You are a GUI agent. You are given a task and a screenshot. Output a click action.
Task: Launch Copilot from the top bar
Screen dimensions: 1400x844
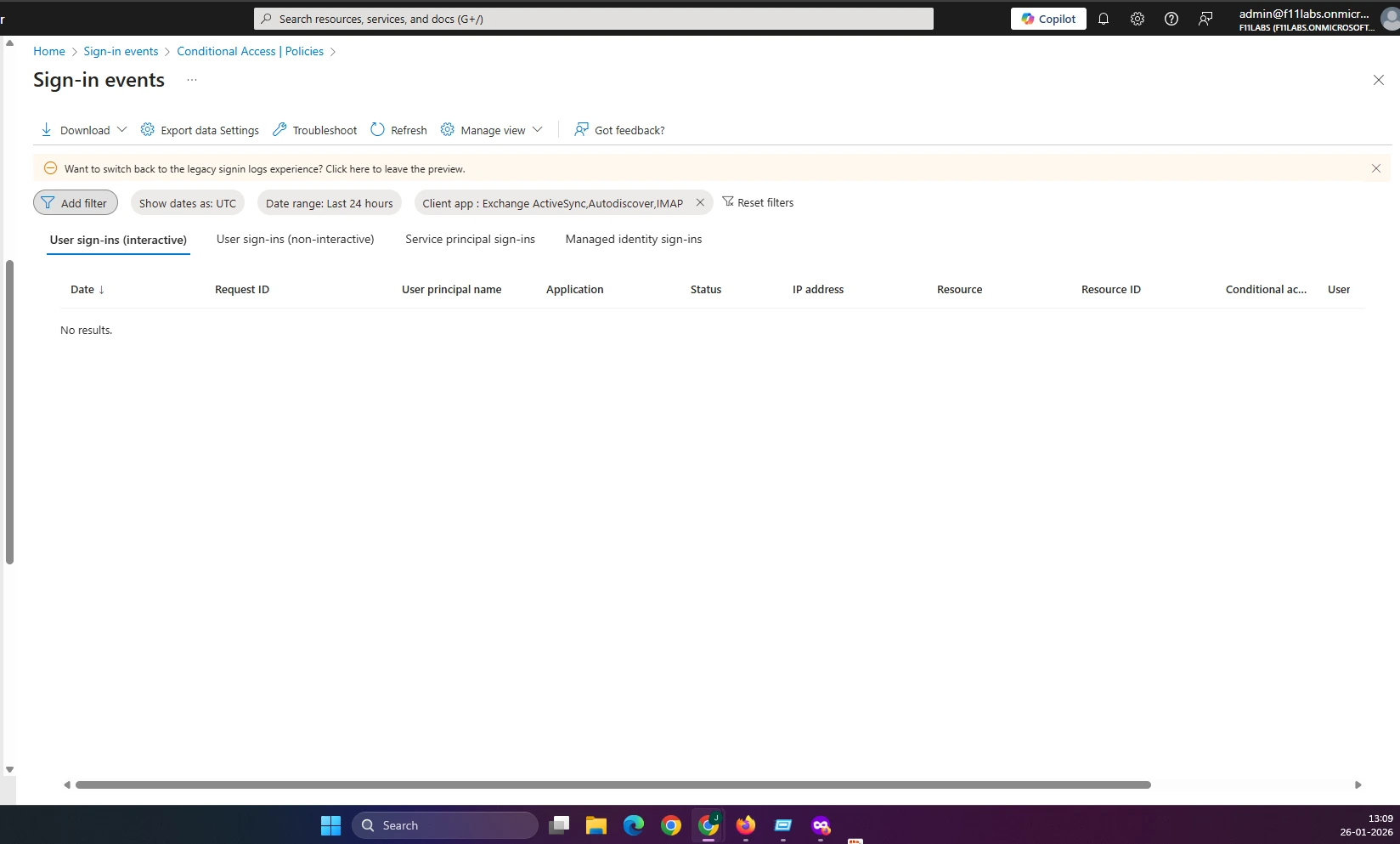coord(1047,19)
